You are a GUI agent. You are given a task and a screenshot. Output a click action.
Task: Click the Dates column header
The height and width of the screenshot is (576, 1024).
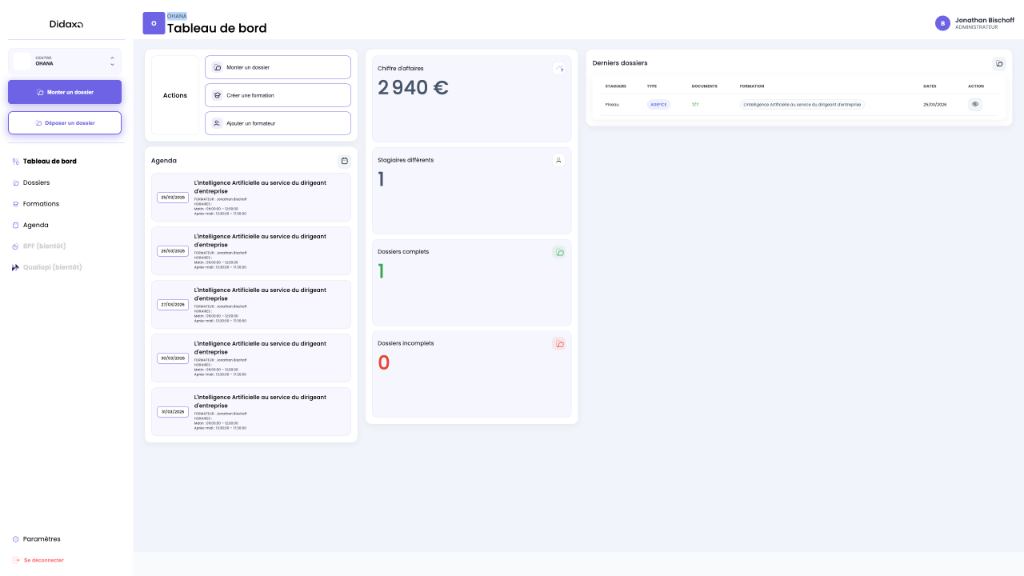pyautogui.click(x=930, y=86)
